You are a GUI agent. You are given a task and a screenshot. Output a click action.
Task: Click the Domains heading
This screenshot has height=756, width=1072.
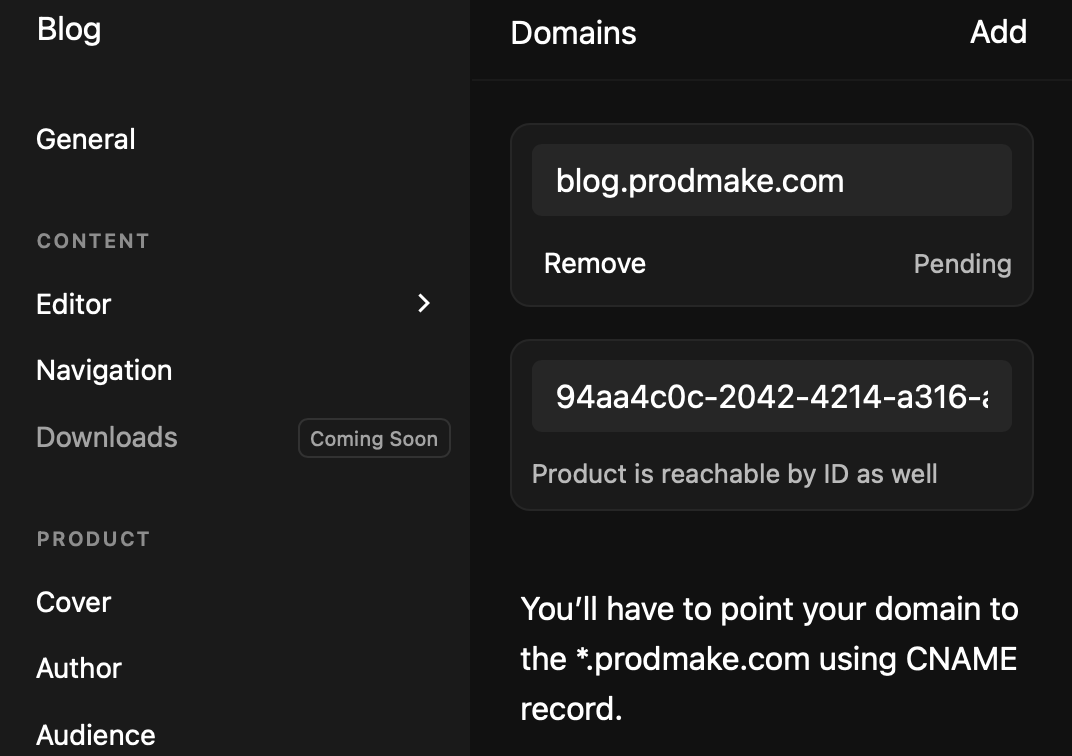click(x=573, y=33)
